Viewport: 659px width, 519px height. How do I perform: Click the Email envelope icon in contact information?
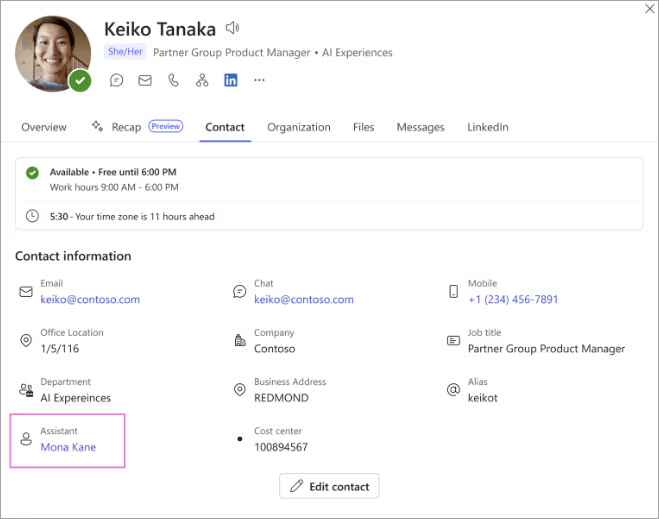click(26, 291)
